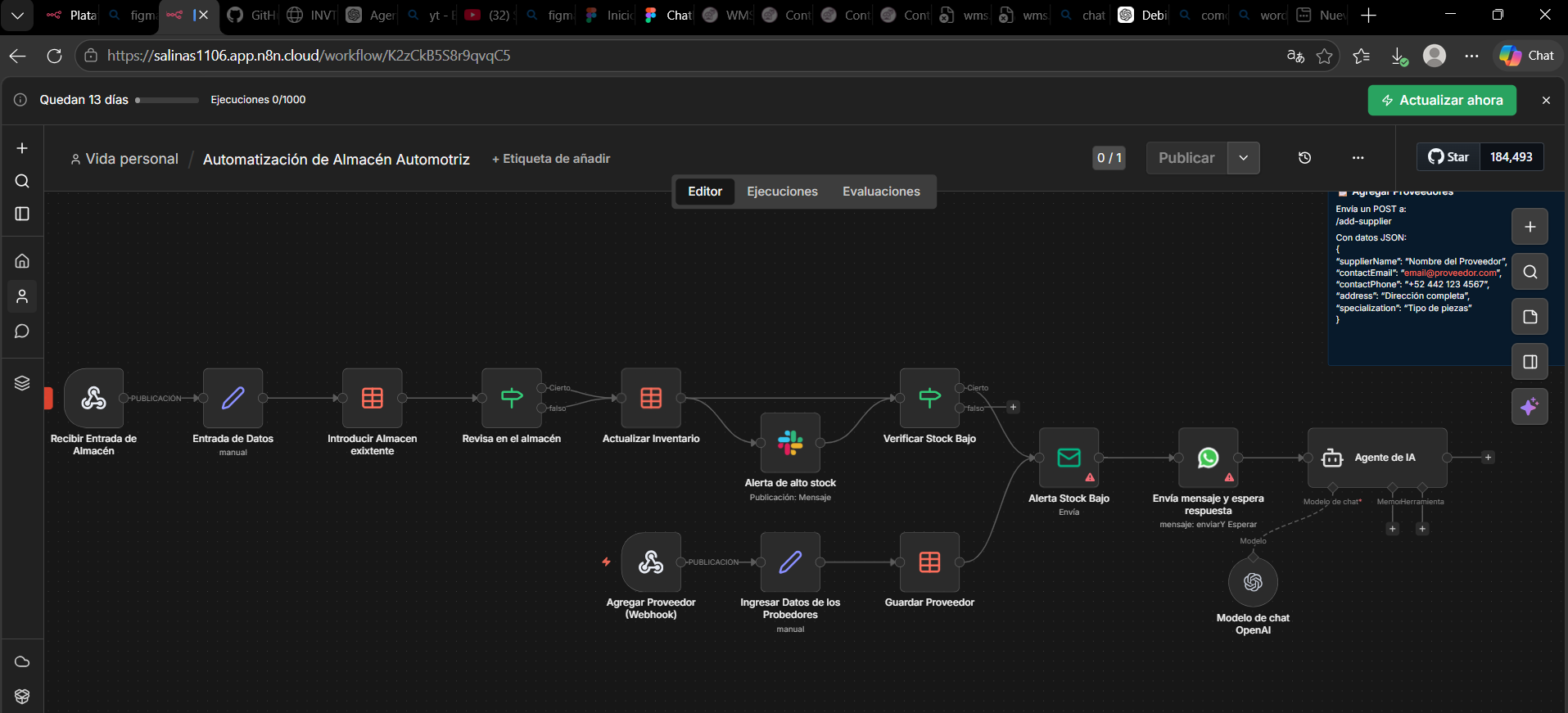Select the Editor tab
Screen dimensions: 1568x713
point(705,192)
